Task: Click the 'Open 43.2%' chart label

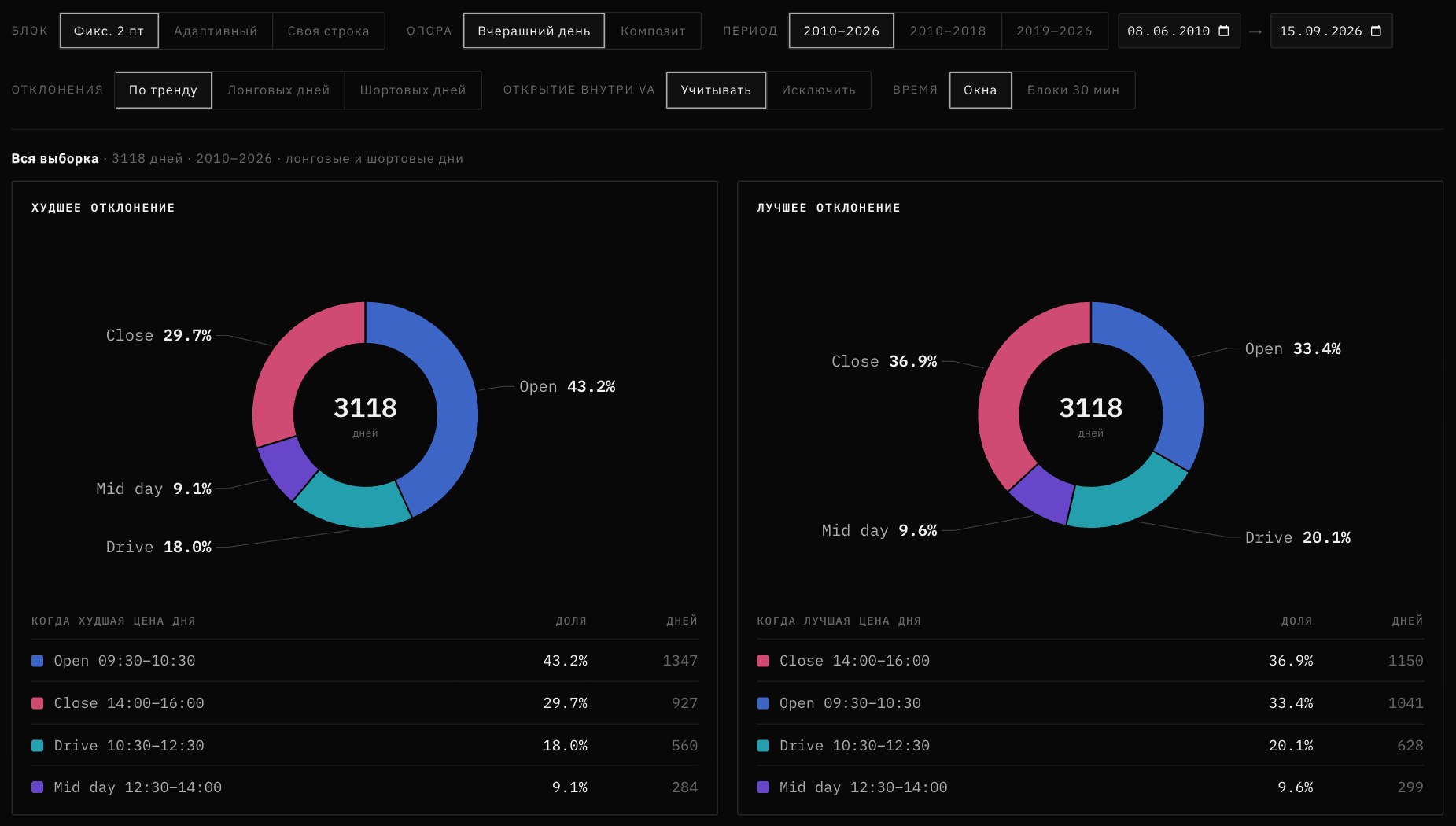Action: tap(567, 386)
